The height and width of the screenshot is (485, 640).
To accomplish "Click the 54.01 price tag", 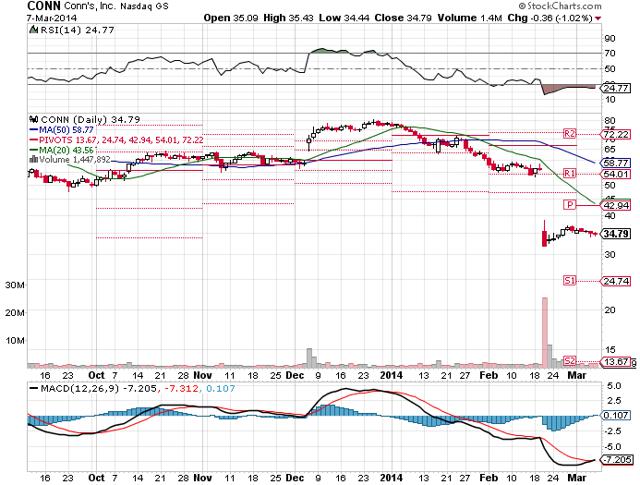I will click(615, 174).
